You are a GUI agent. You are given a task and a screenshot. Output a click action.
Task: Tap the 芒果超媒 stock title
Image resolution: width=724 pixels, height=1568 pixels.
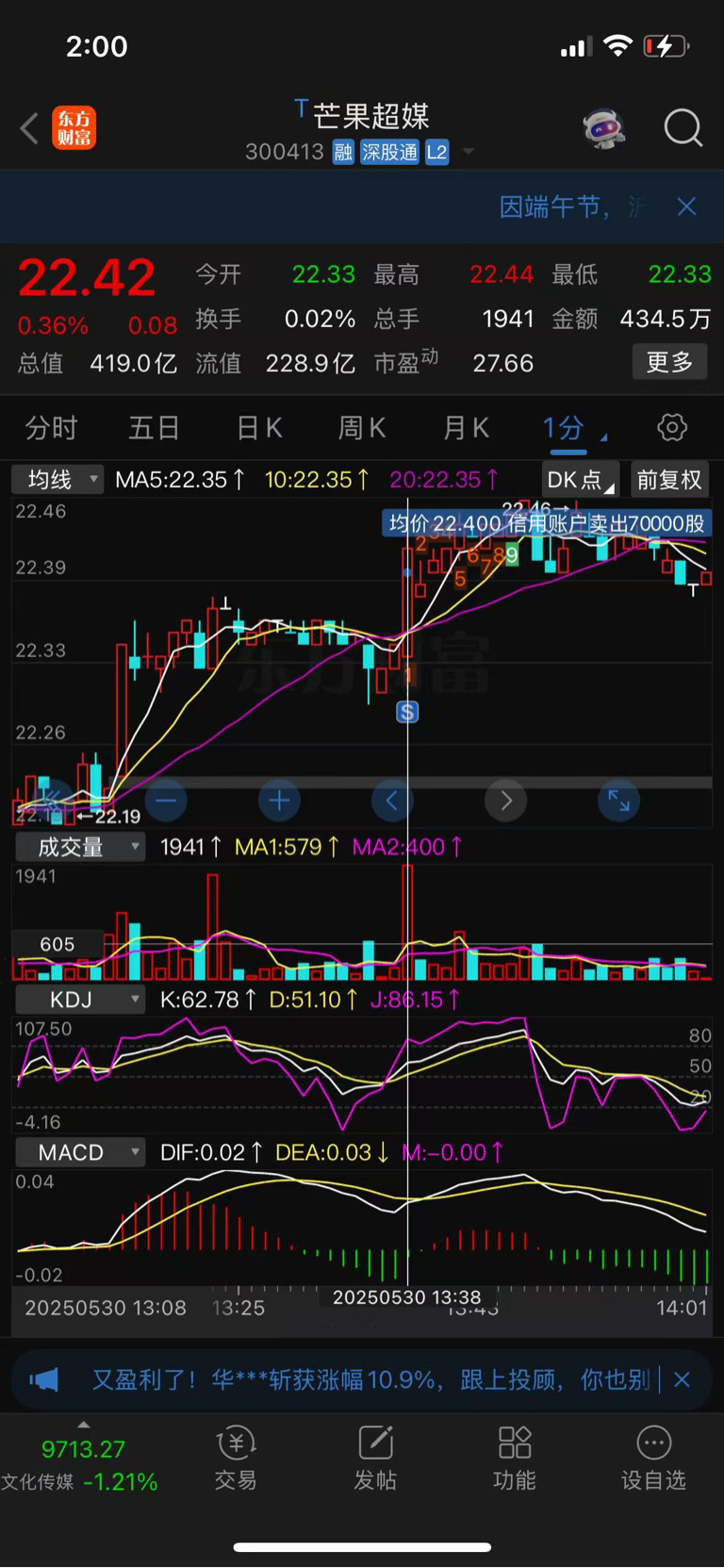370,116
